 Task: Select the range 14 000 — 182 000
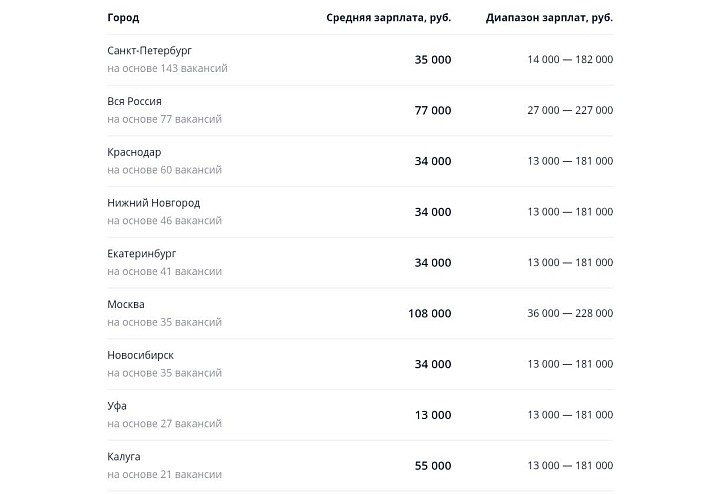570,60
